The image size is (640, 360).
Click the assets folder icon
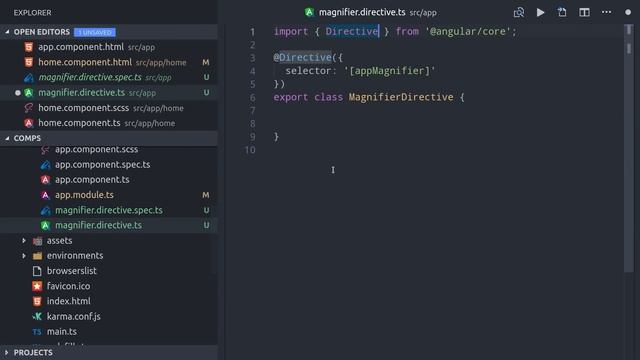pos(37,241)
